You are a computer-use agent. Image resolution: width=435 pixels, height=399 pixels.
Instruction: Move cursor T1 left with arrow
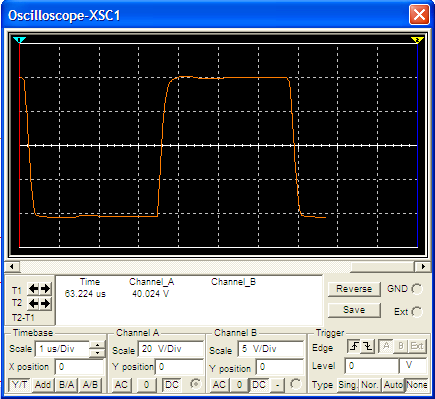(x=33, y=289)
